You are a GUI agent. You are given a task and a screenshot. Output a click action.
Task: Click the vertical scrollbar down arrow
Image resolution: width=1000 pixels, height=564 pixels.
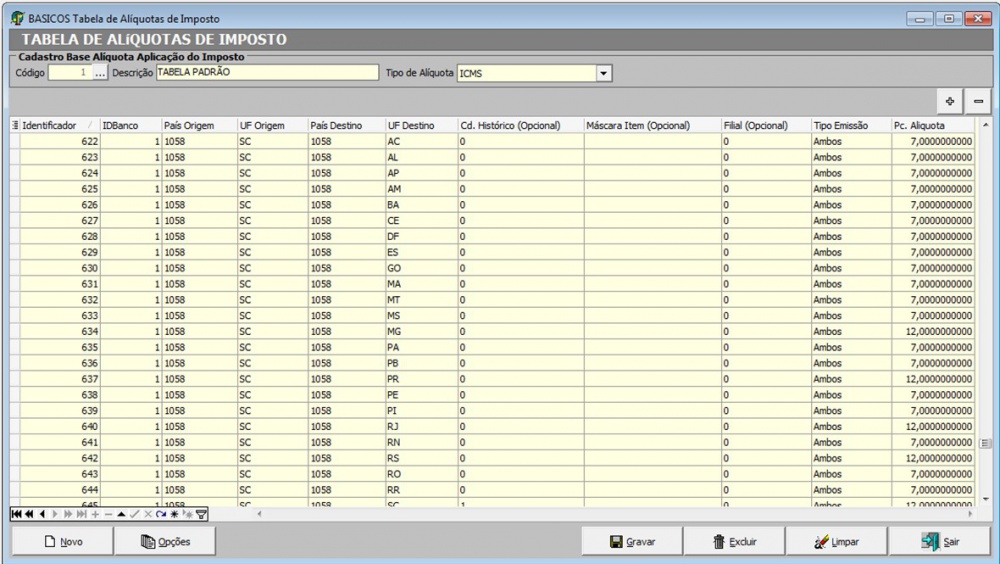pos(985,498)
